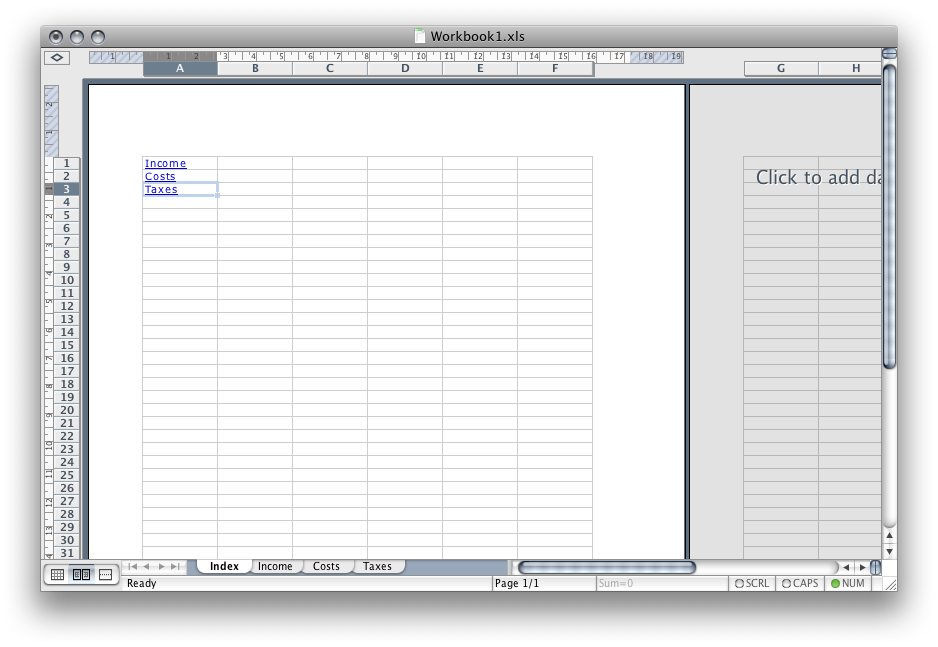Viewport: 938px width, 647px height.
Task: Minimize the Workbook1.xls window
Action: pos(77,37)
